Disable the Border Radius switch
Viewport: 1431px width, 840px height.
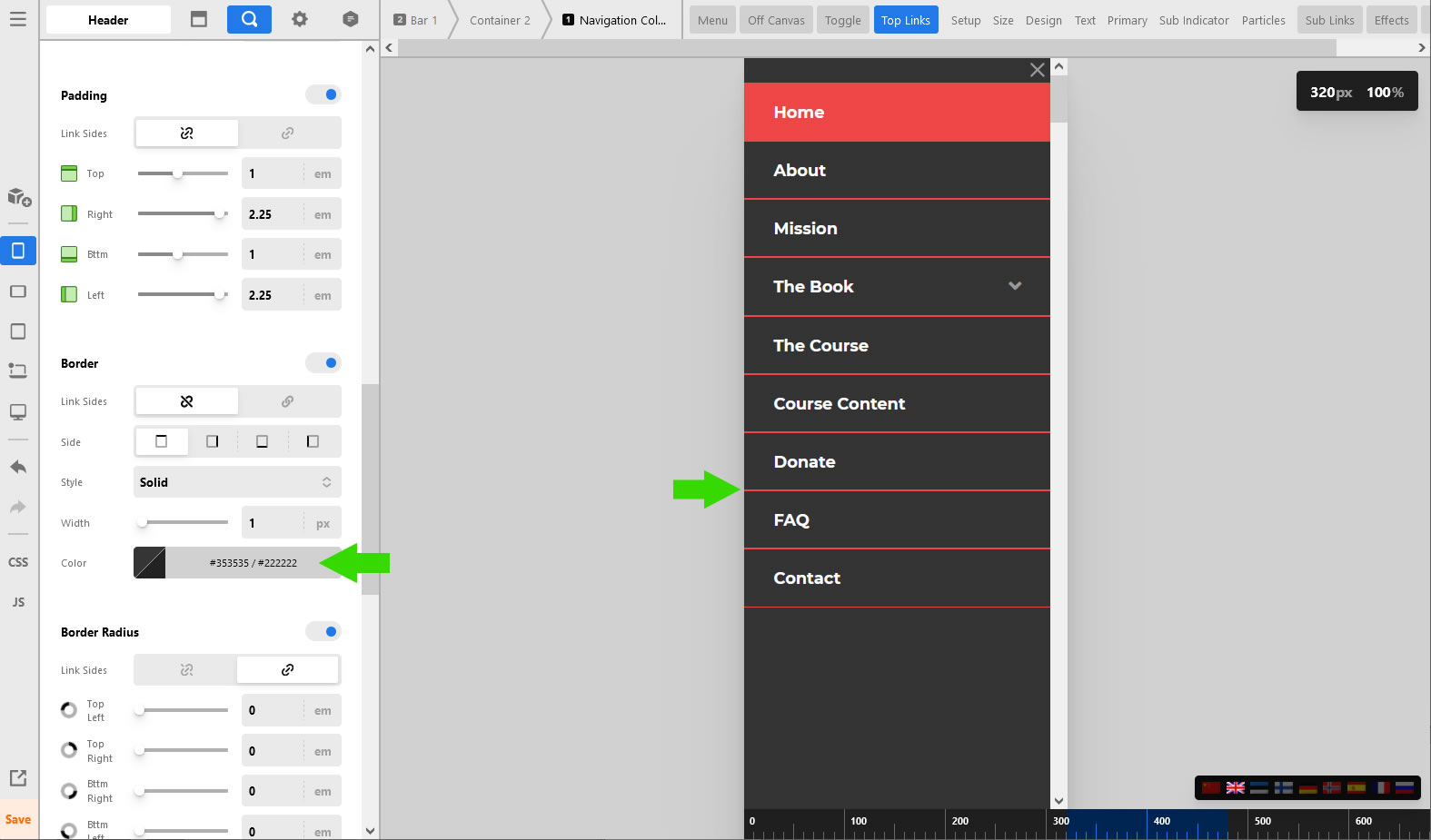point(323,632)
